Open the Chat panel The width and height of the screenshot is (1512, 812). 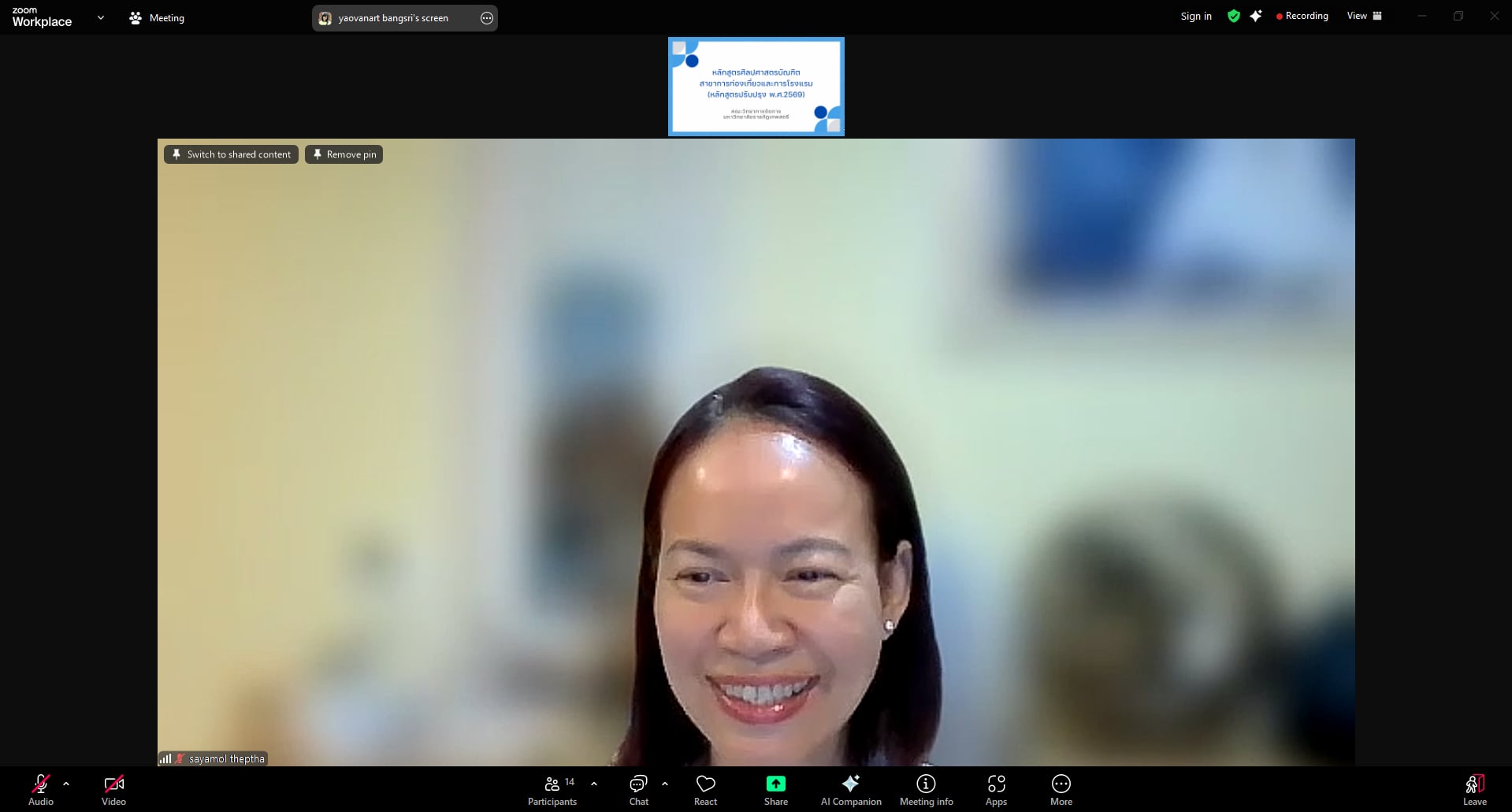(x=638, y=790)
